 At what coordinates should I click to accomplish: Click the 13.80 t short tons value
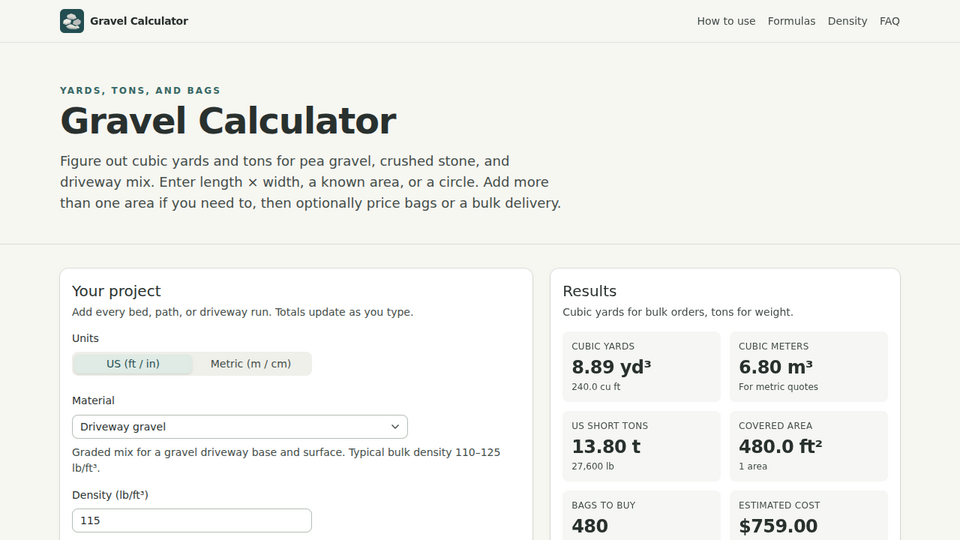(x=606, y=446)
